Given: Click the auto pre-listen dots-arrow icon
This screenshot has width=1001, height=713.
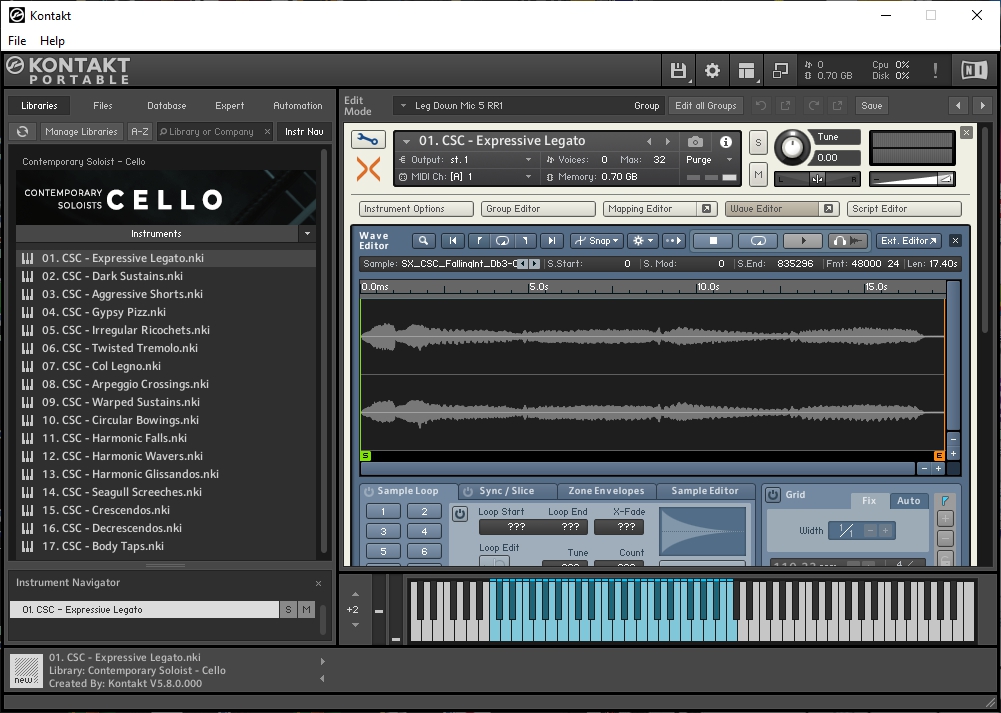Looking at the screenshot, I should point(673,241).
